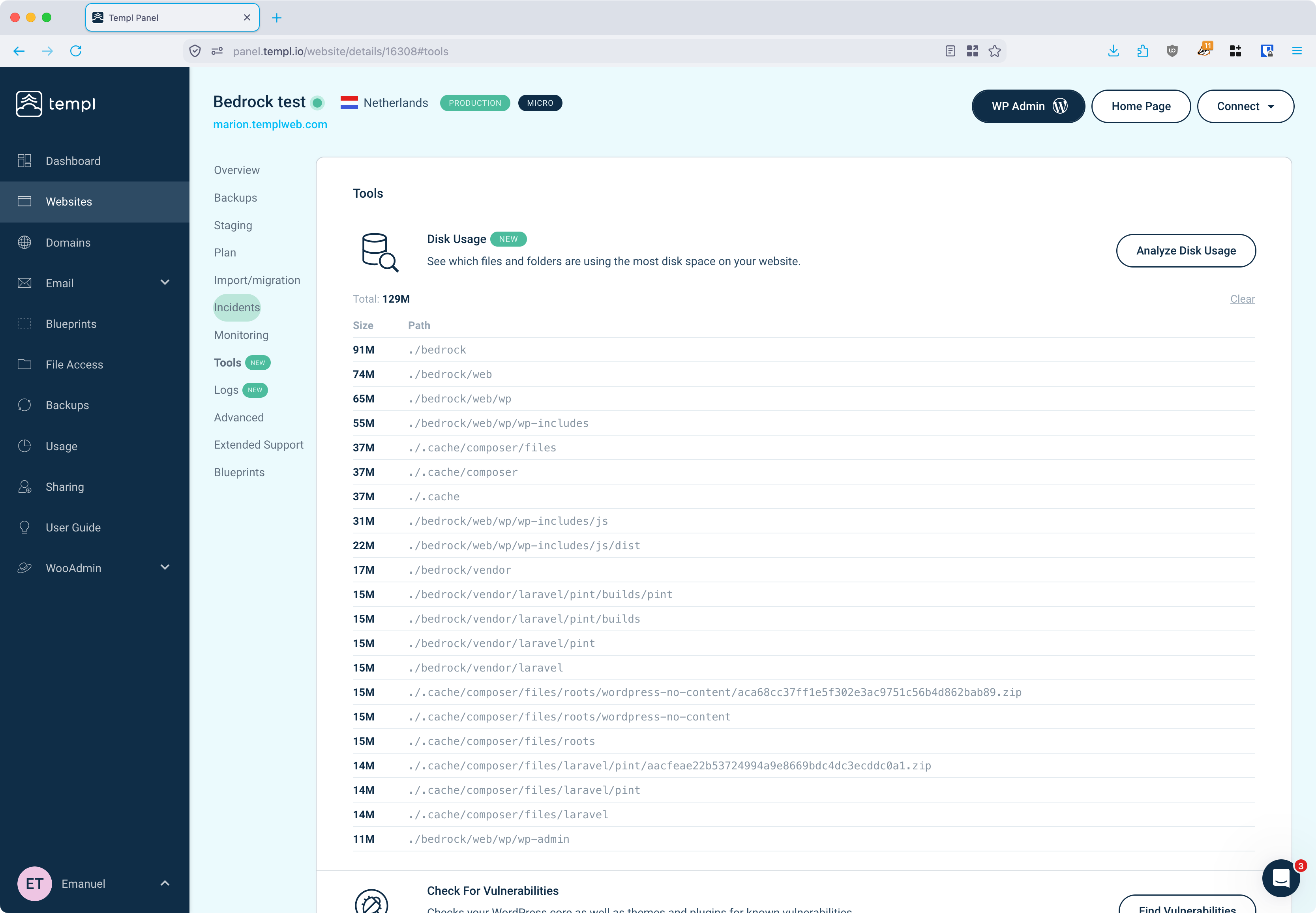Image resolution: width=1316 pixels, height=913 pixels.
Task: Open the marion.templweb.com link
Action: point(270,124)
